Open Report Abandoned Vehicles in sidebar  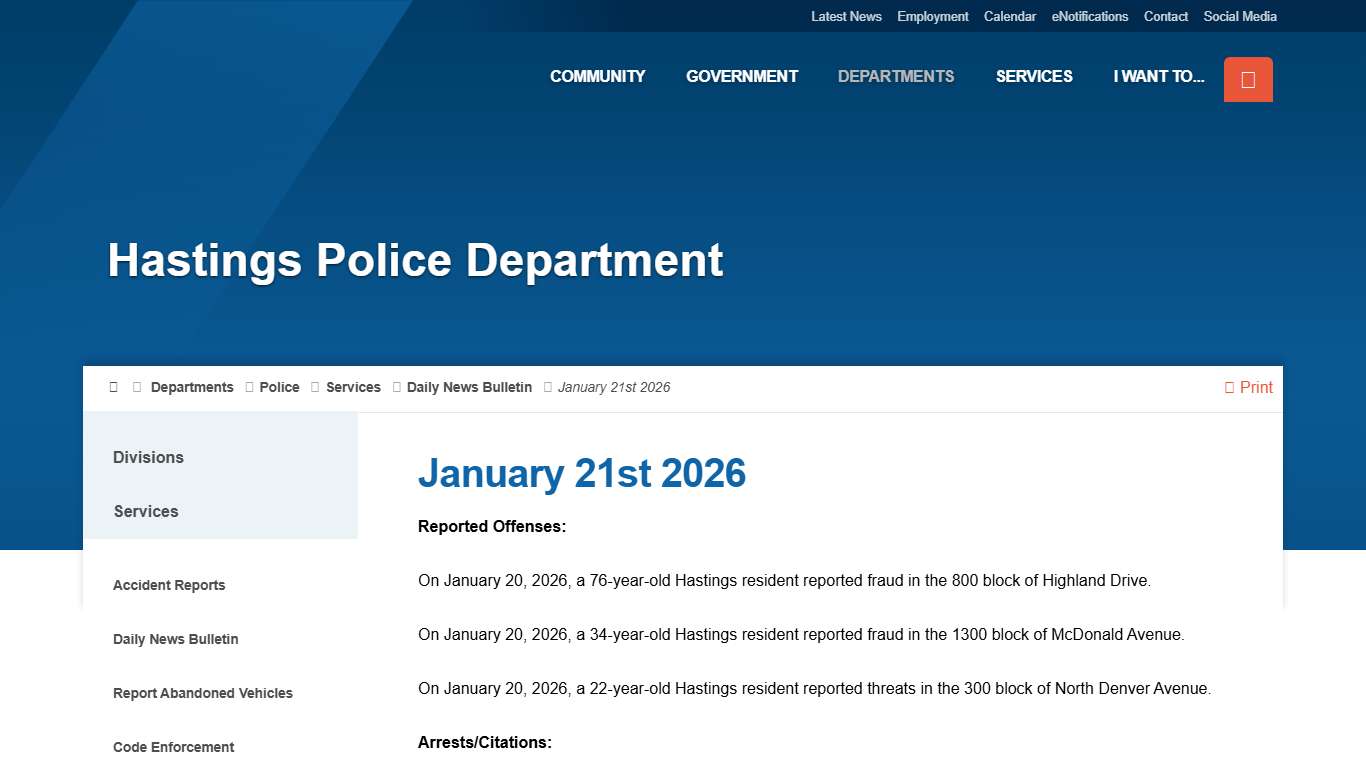(x=203, y=693)
